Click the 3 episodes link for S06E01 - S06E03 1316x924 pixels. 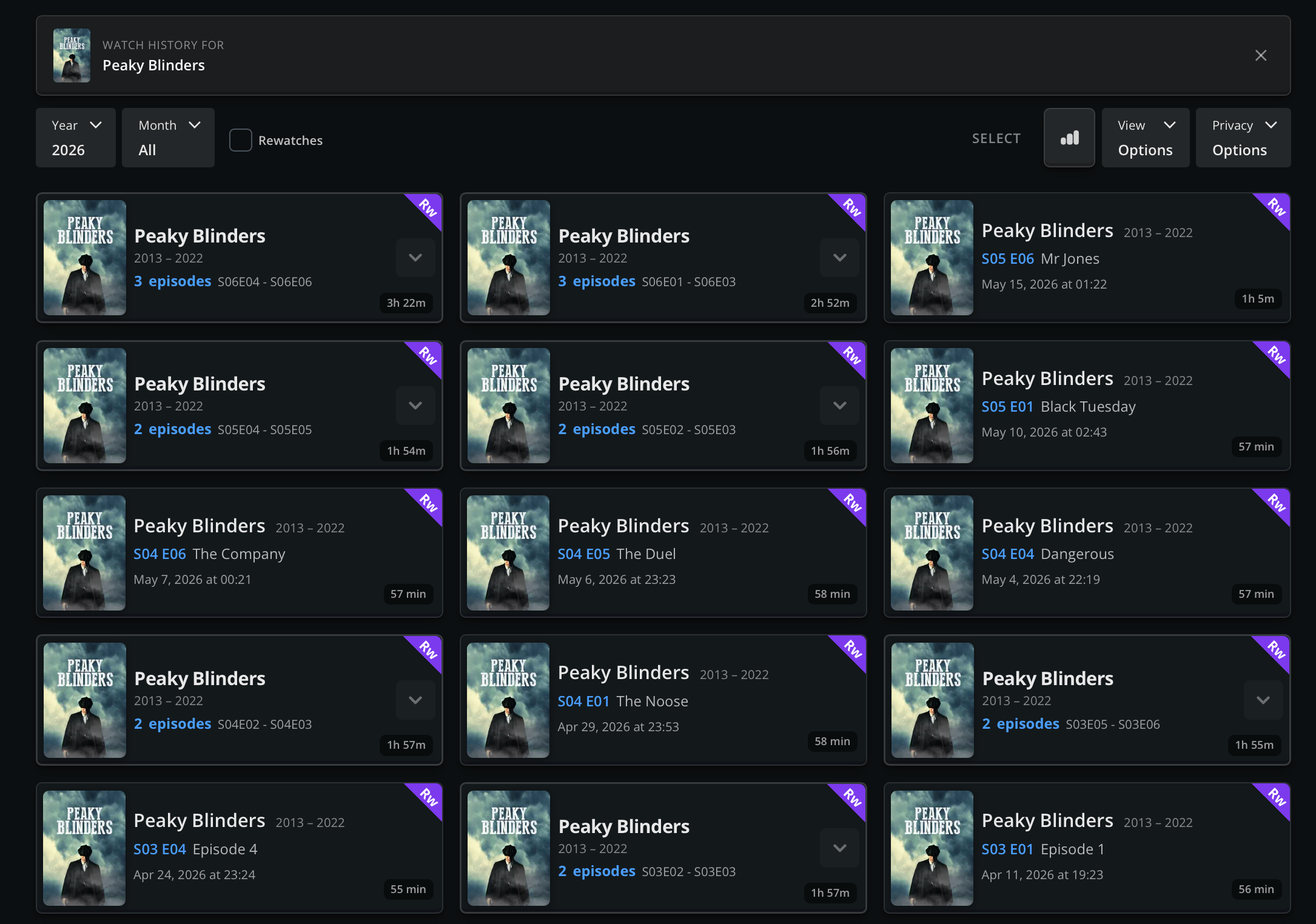[597, 281]
